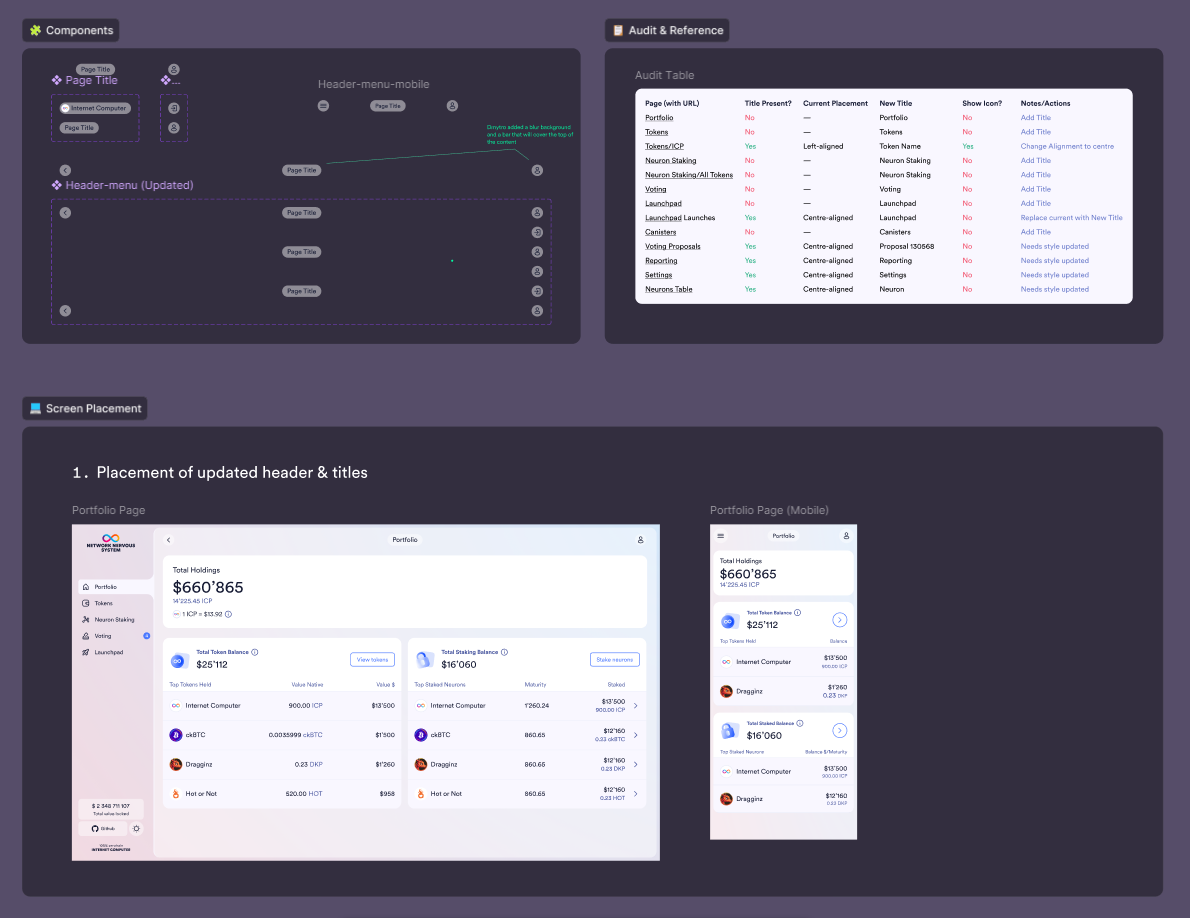Click the theme toggle sun icon in desktop sidebar
This screenshot has width=1190, height=918.
click(137, 828)
